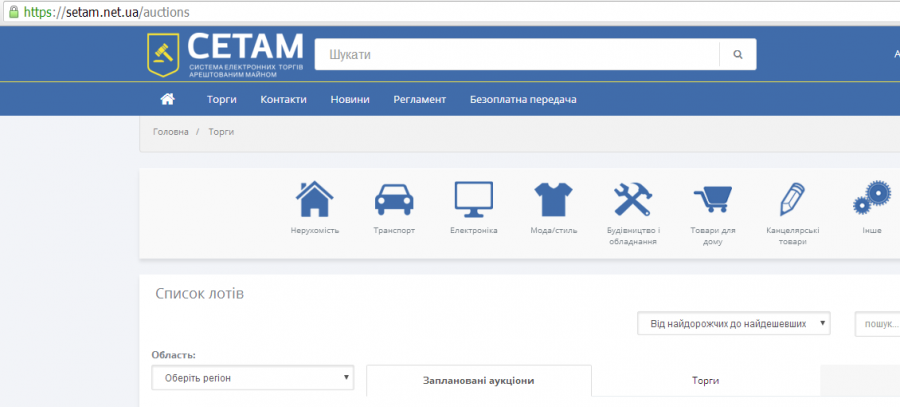900x407 pixels.
Task: Expand the Оберіть регіон dropdown
Action: (252, 378)
